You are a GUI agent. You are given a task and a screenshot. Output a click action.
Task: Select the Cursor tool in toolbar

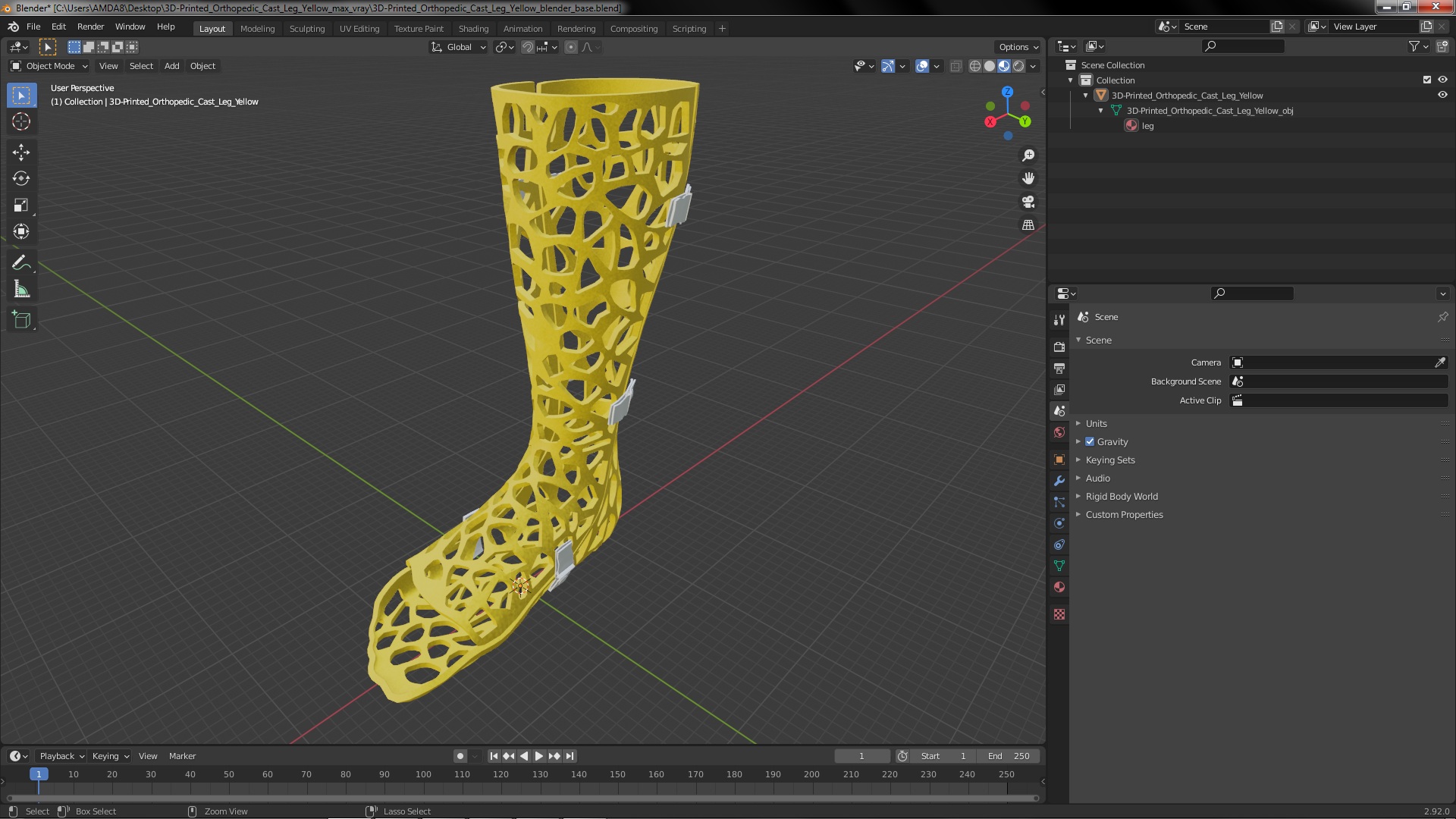click(x=21, y=122)
